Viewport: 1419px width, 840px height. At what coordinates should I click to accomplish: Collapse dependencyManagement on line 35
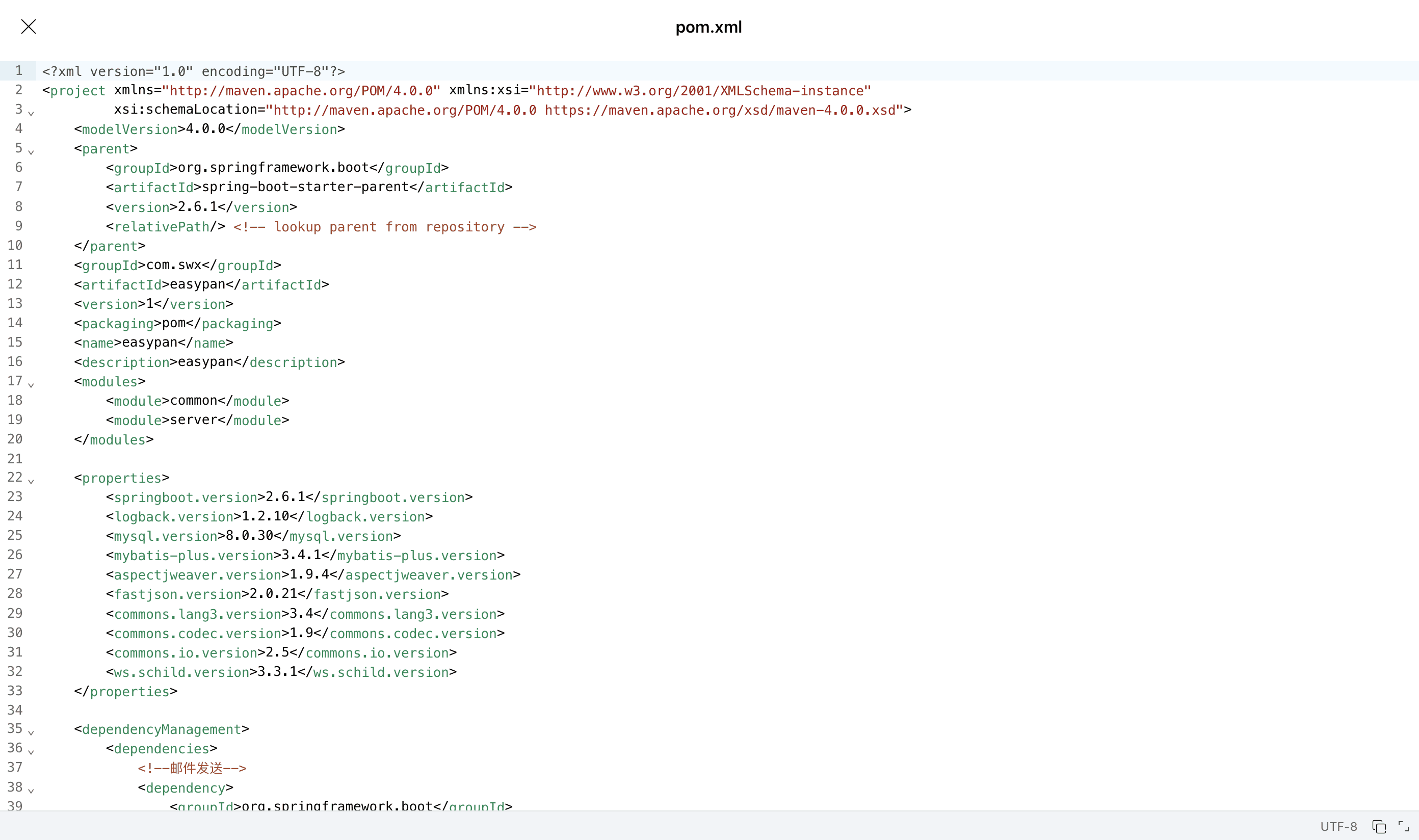pos(32,732)
